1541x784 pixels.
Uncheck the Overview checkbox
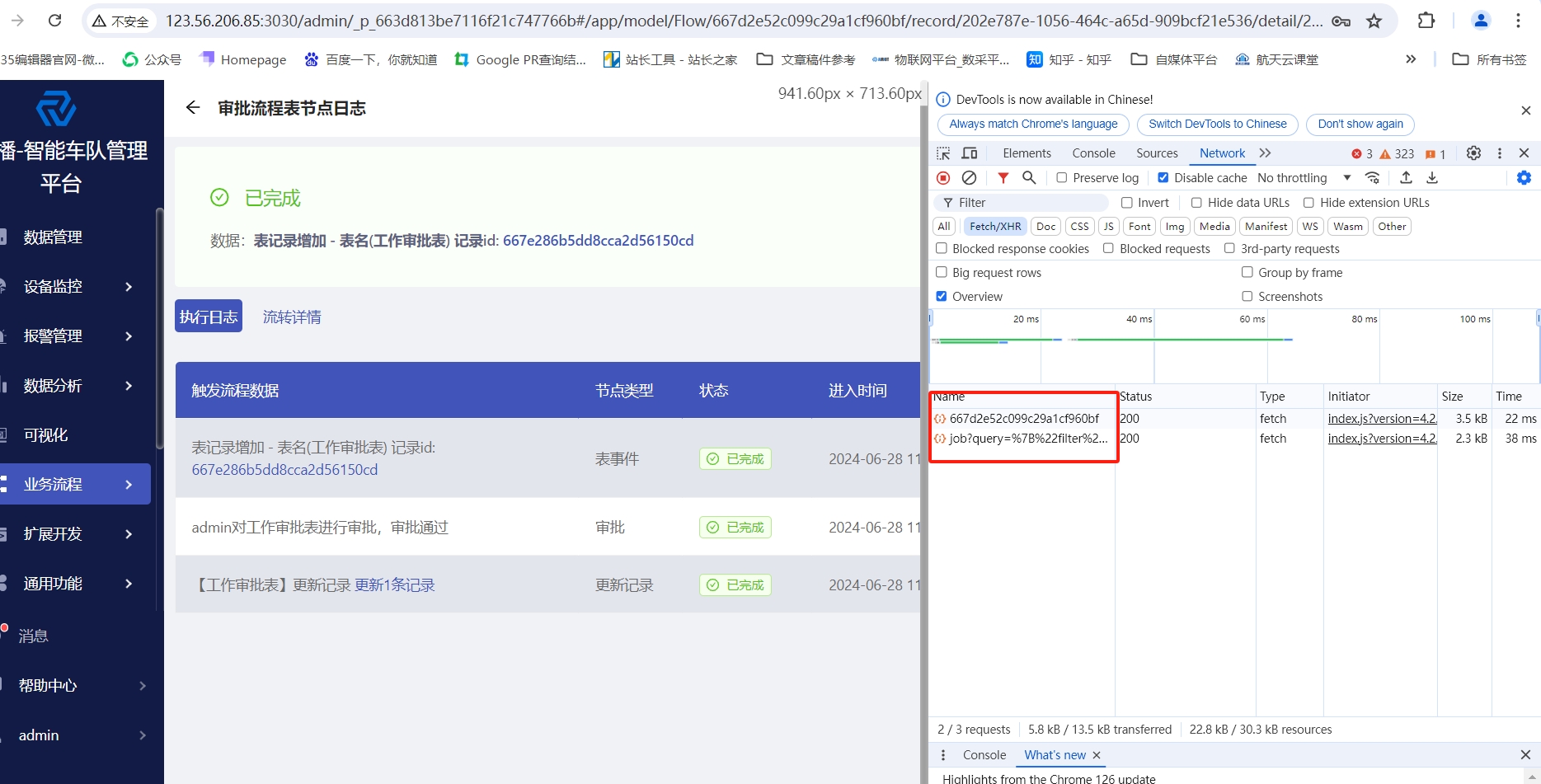[x=942, y=296]
